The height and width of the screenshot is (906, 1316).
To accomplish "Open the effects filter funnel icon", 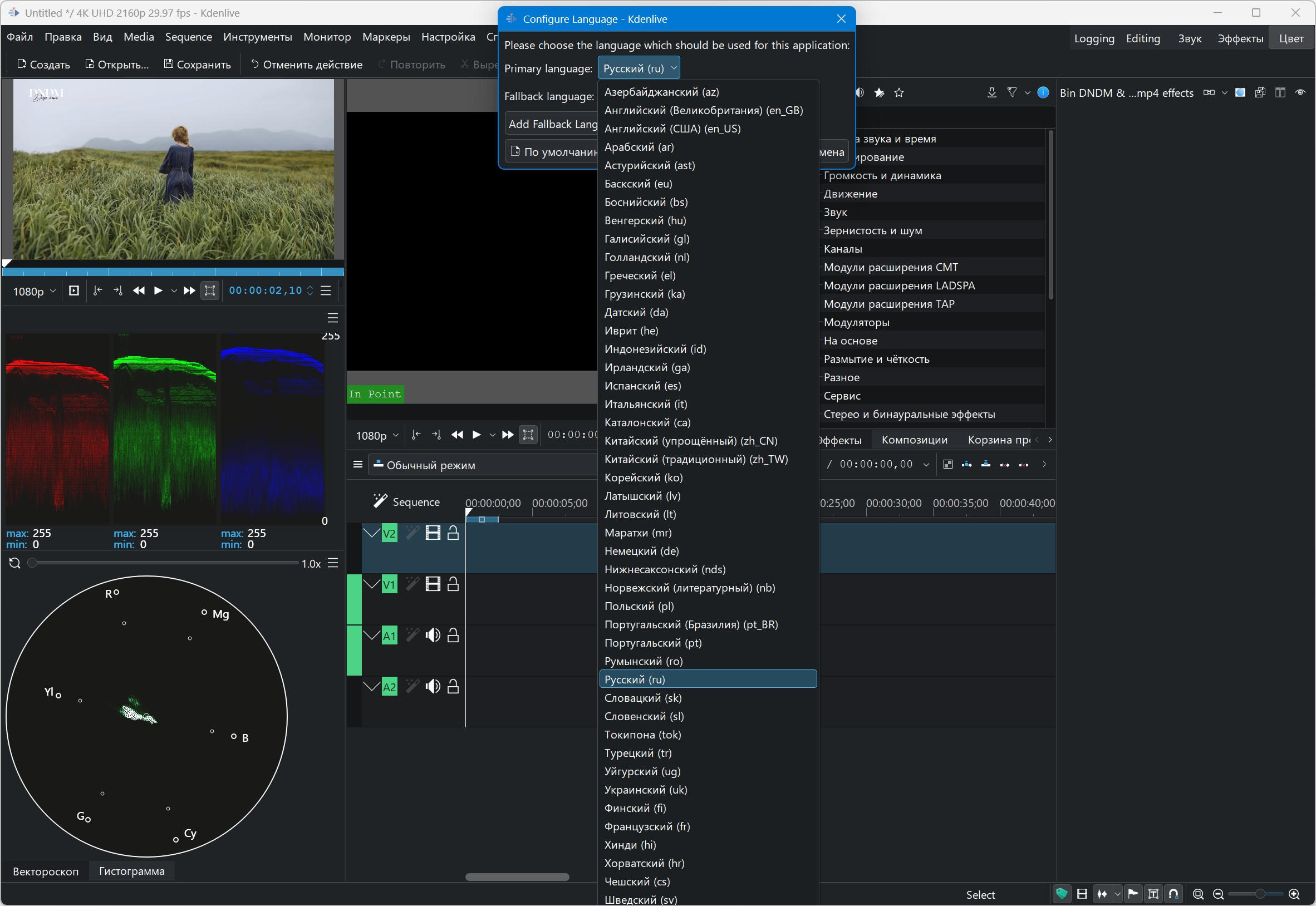I will 1011,92.
